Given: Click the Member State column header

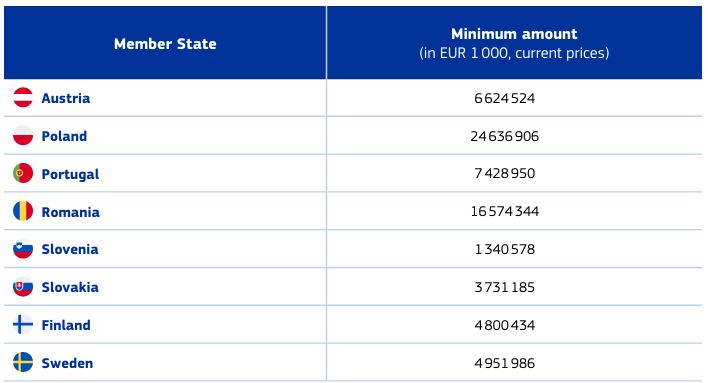Looking at the screenshot, I should click(x=165, y=44).
